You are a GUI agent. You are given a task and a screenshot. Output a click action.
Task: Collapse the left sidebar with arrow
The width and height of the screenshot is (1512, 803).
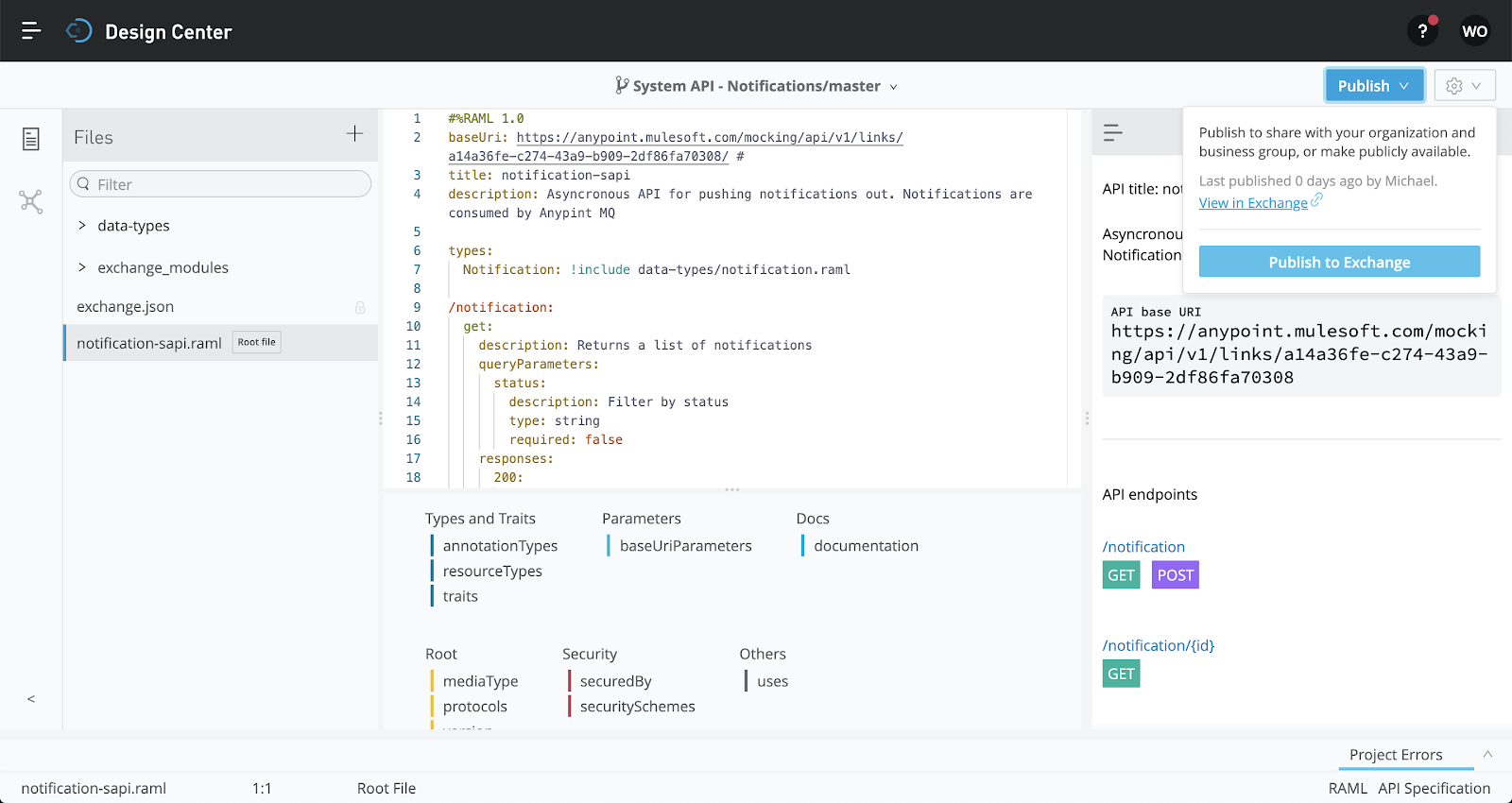[31, 699]
